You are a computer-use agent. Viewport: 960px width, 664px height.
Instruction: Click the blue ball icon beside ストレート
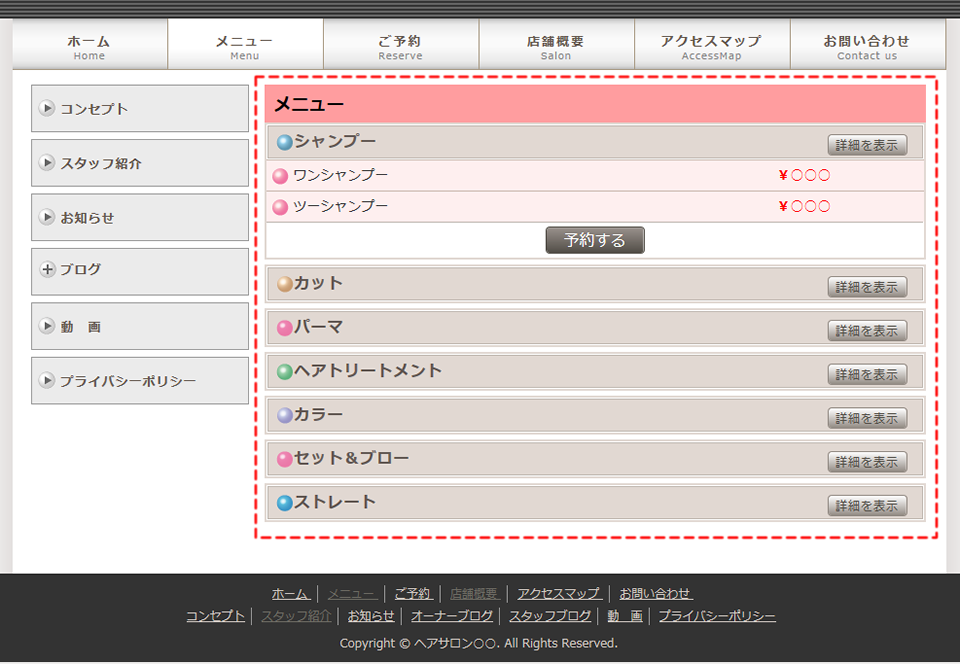click(x=285, y=503)
